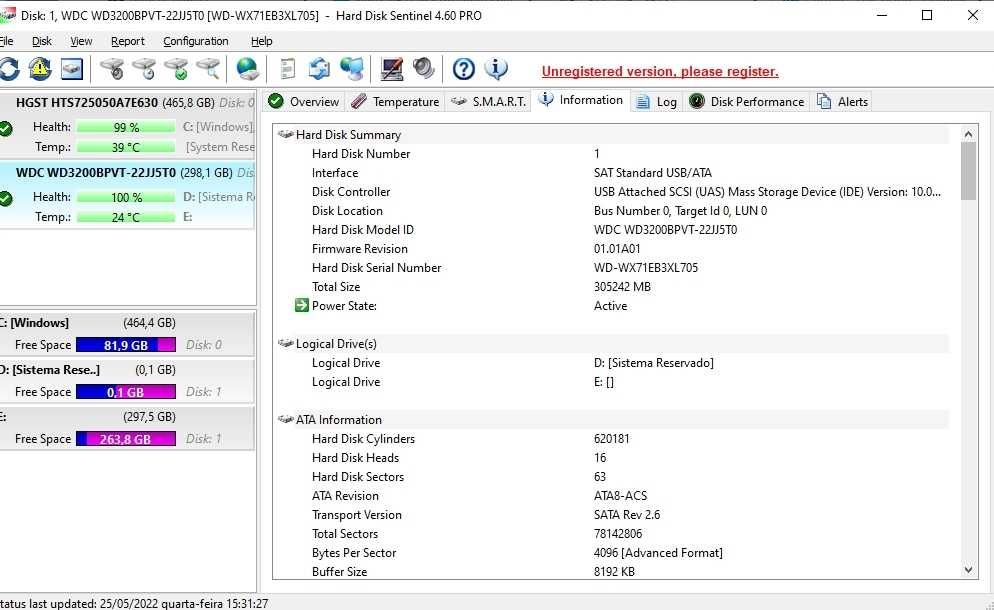
Task: Open the document page toolbar icon
Action: coord(288,68)
